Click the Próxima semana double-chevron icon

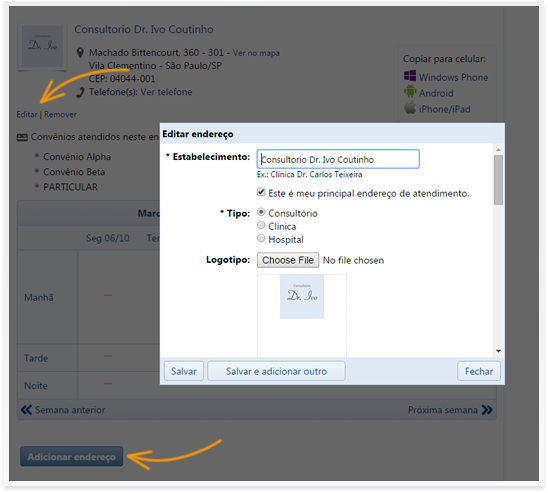click(487, 410)
